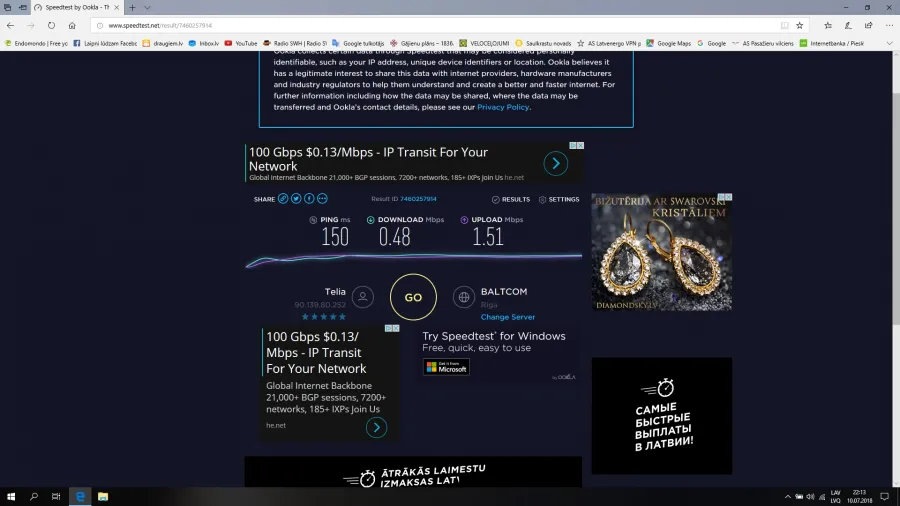Open YouTube bookmark
Screen dimensions: 900x506
(x=241, y=43)
